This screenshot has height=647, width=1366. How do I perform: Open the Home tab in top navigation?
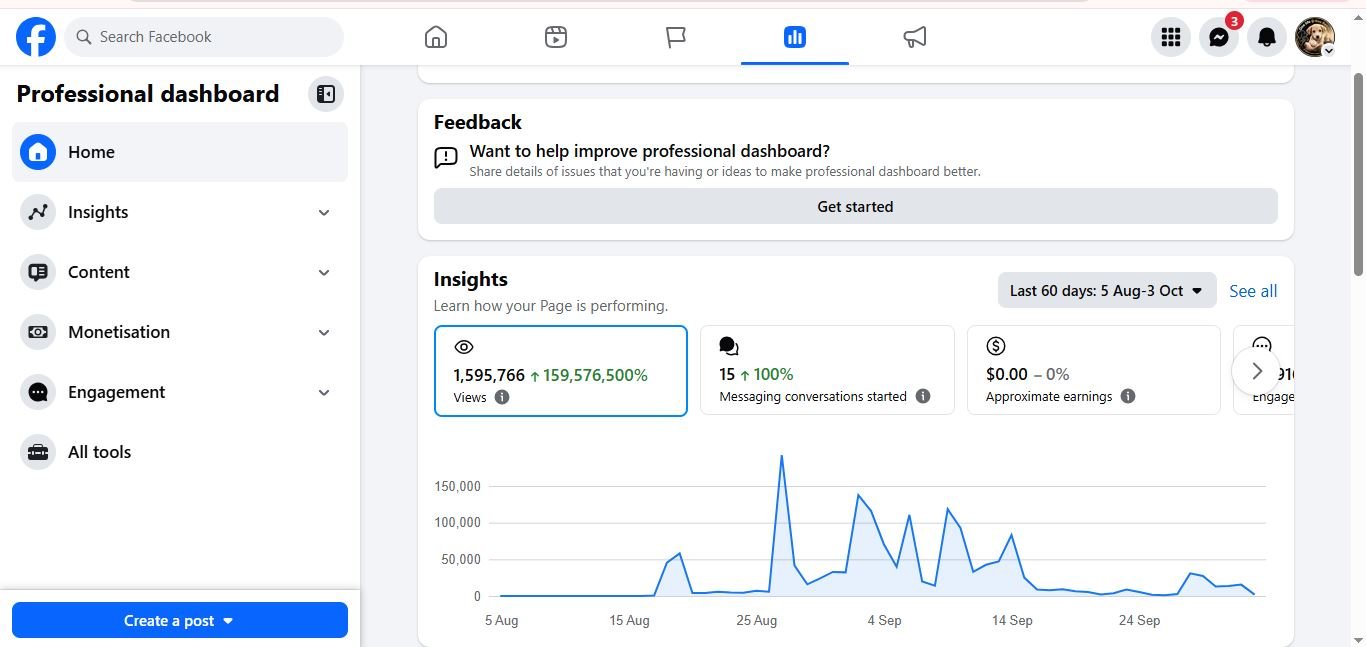coord(436,37)
